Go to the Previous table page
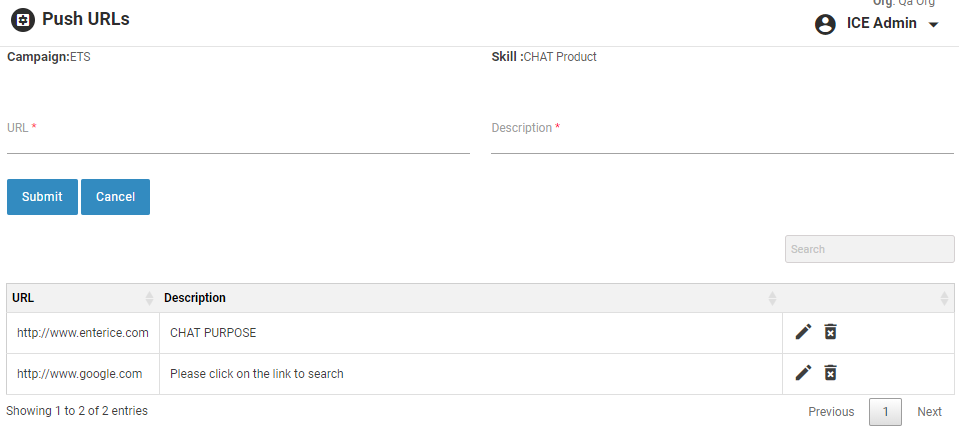959x443 pixels. click(x=831, y=412)
